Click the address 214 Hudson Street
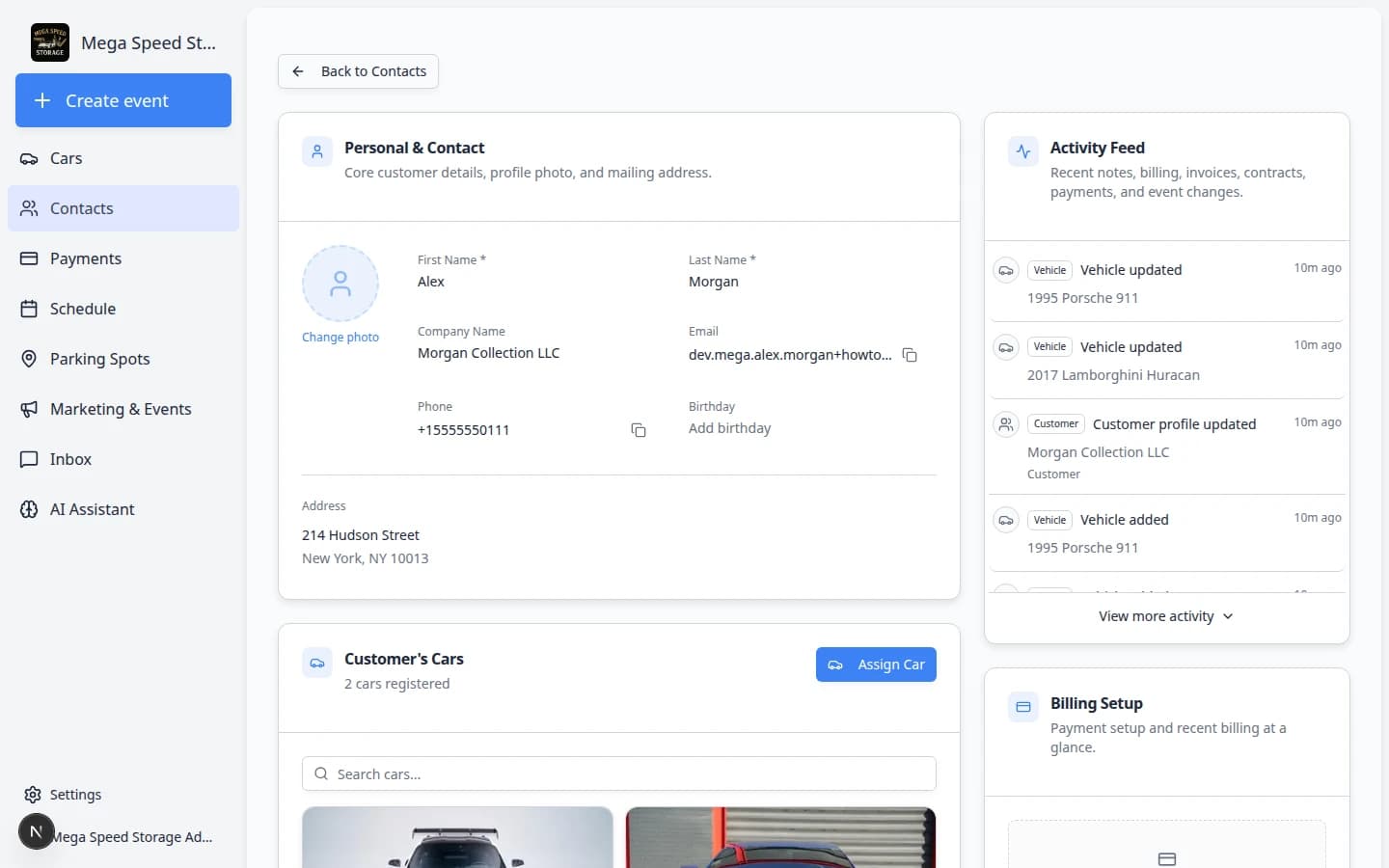This screenshot has width=1389, height=868. tap(361, 535)
